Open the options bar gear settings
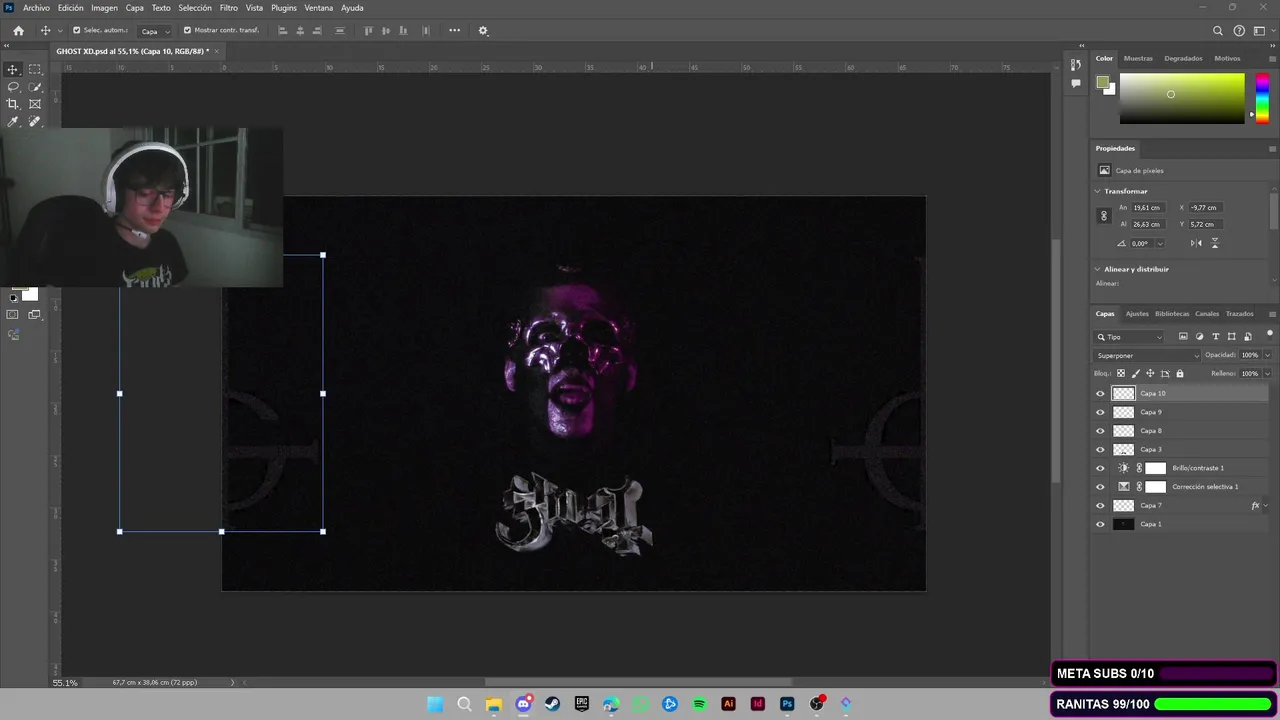 coord(483,31)
